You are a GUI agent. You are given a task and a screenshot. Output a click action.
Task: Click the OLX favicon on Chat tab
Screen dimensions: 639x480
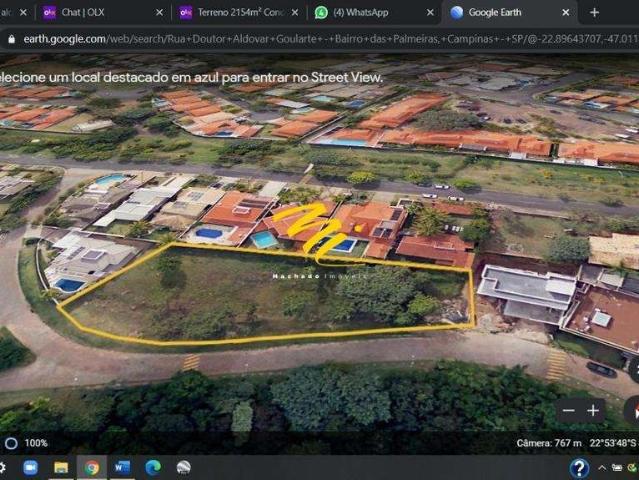49,13
